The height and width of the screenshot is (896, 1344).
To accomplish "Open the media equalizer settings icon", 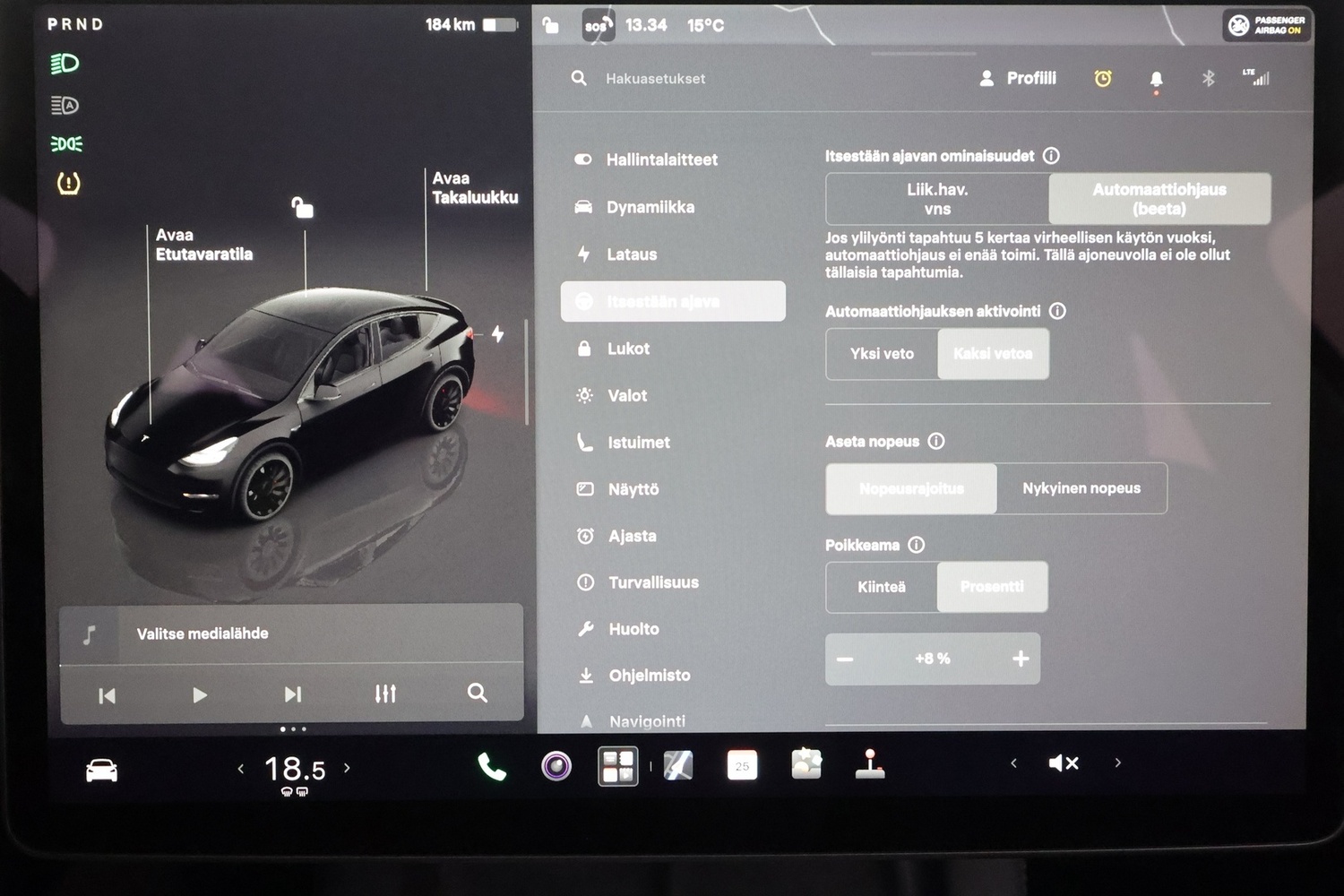I will (x=385, y=694).
